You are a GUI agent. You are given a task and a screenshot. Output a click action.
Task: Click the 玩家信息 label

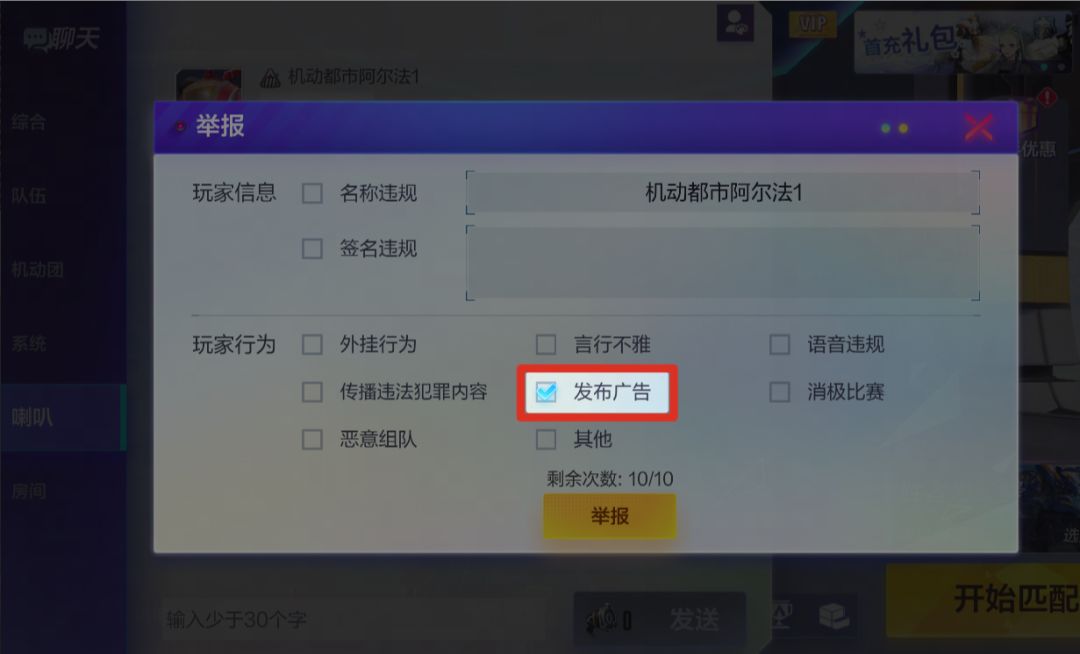234,193
